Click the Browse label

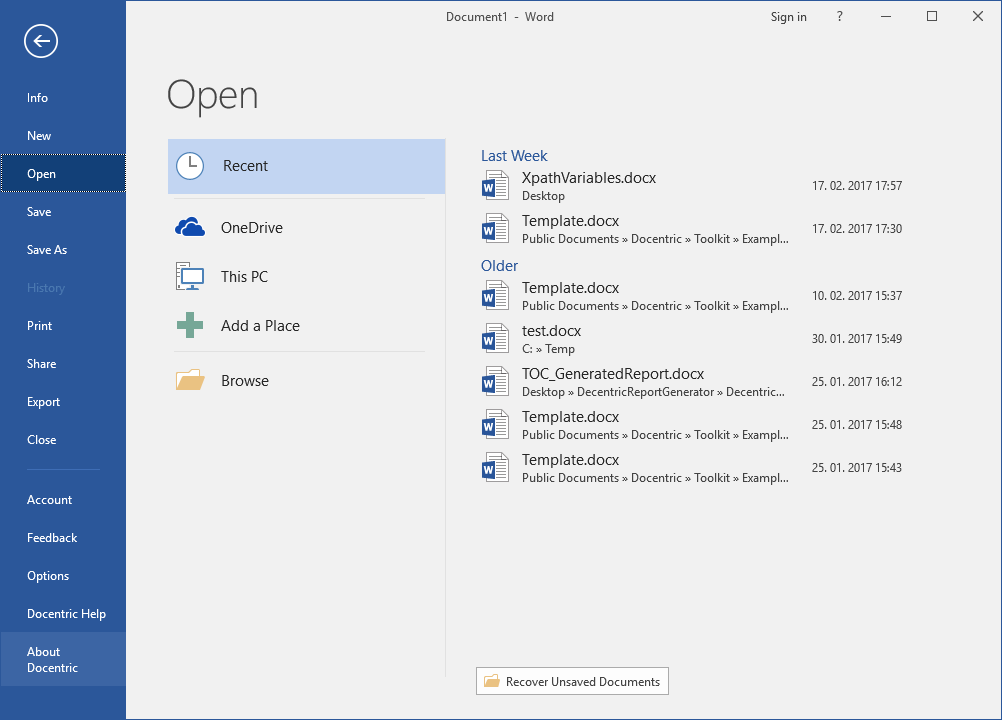[245, 381]
